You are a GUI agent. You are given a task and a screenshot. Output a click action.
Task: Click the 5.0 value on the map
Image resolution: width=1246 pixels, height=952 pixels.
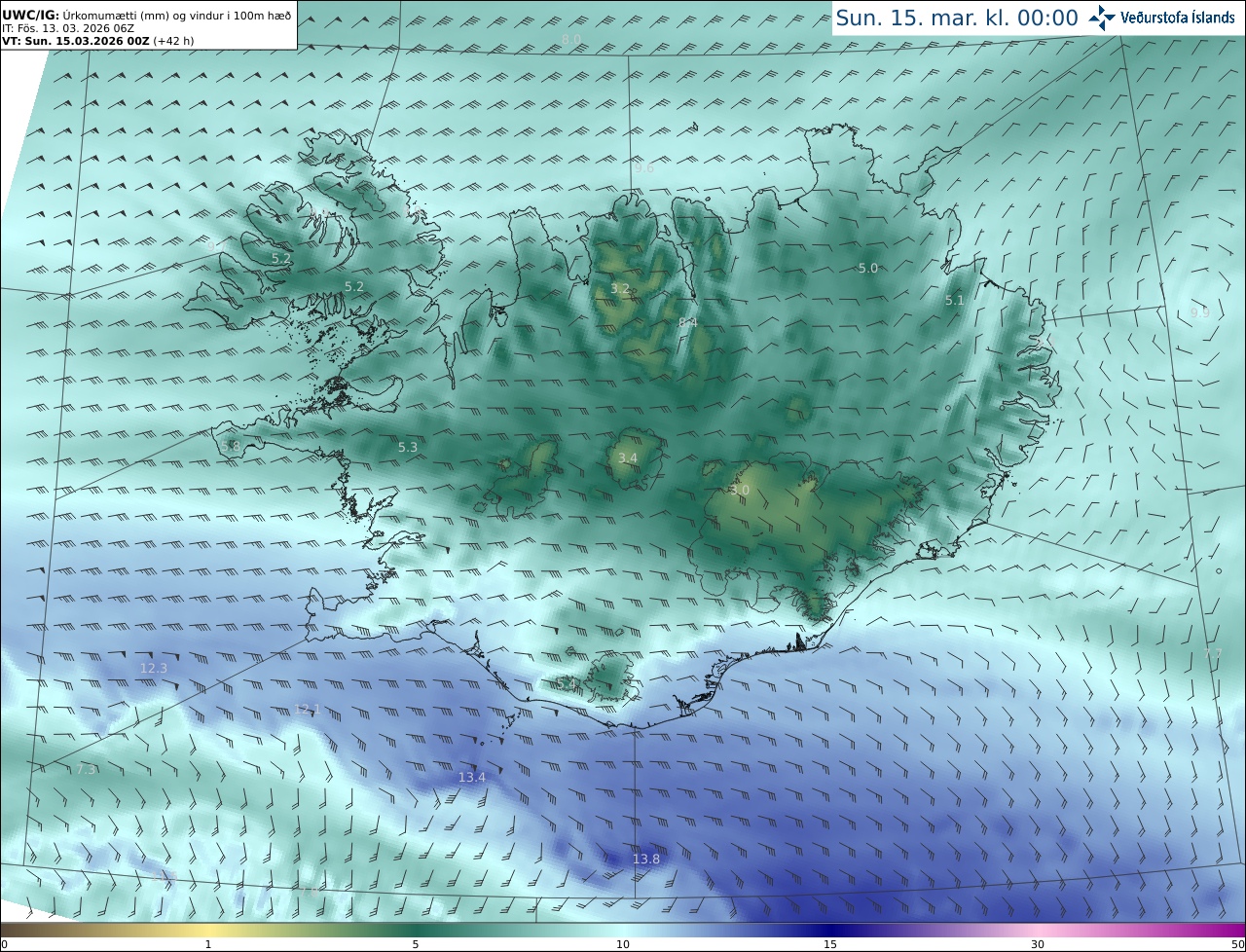coord(868,268)
